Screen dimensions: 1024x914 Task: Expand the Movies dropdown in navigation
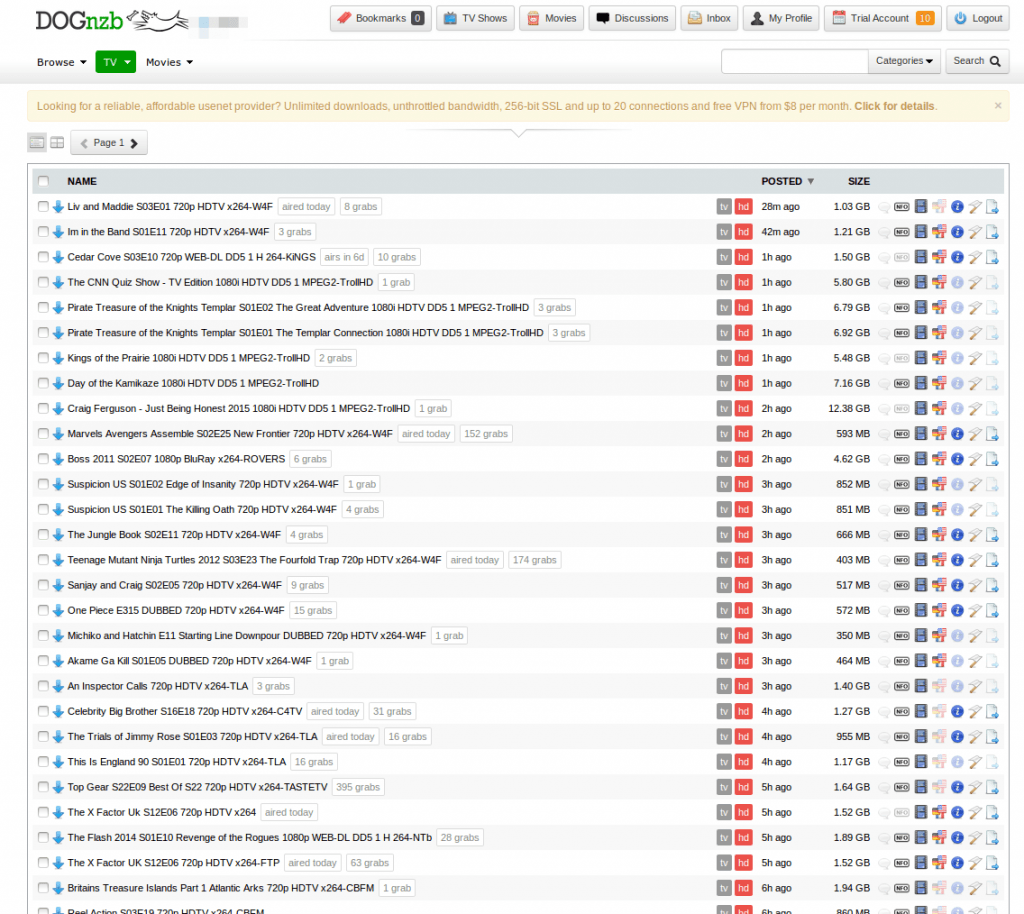[169, 62]
